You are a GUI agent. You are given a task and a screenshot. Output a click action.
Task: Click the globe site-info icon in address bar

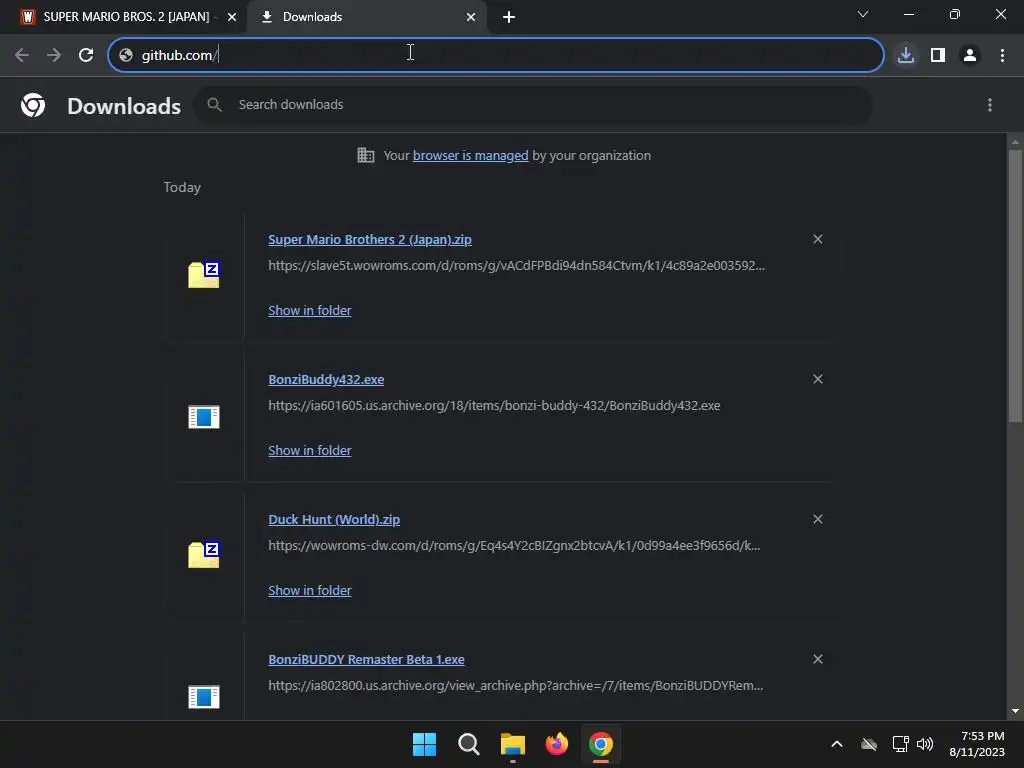pyautogui.click(x=126, y=55)
